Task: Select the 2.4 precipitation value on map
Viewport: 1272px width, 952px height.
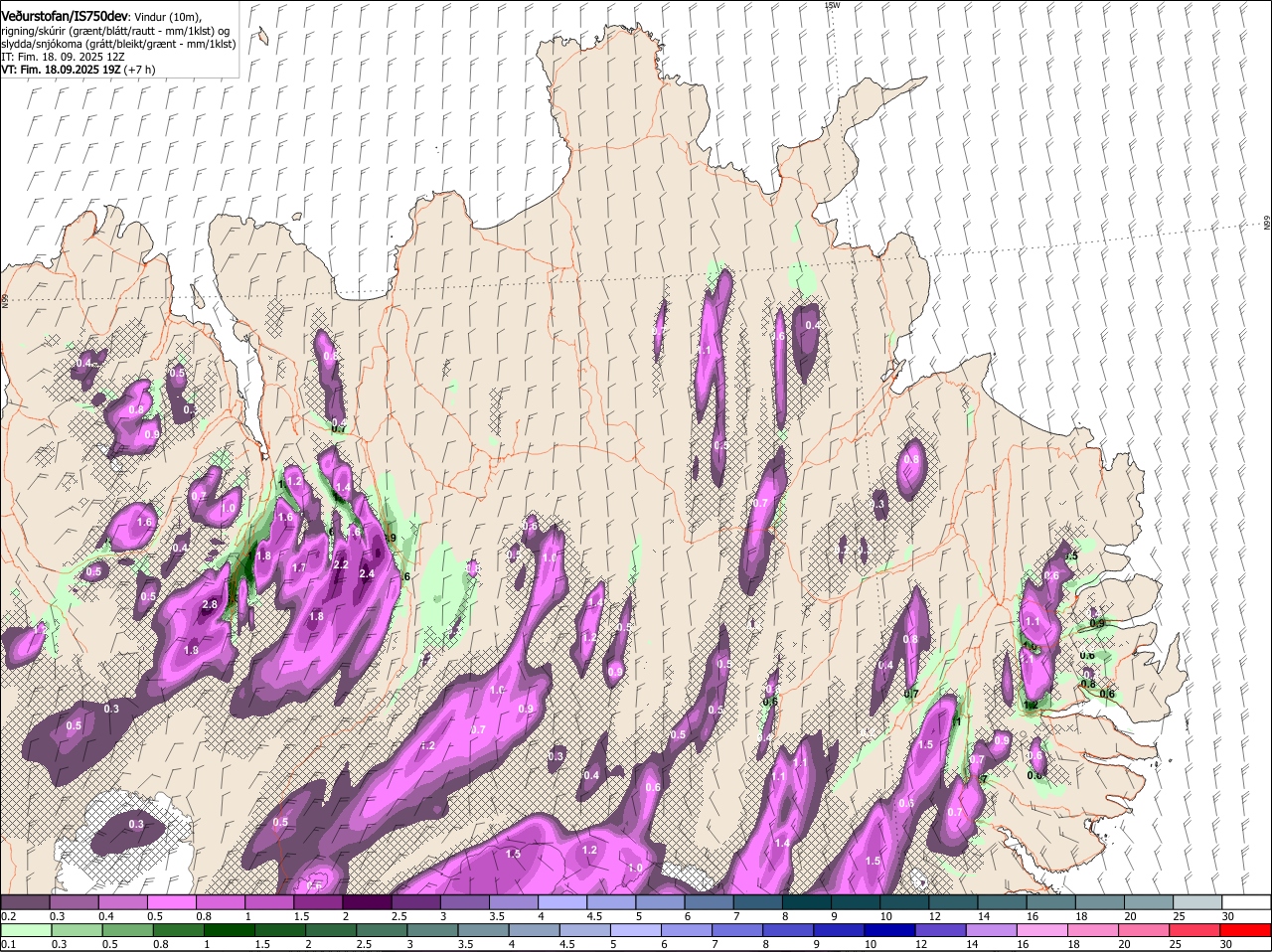Action: point(366,573)
